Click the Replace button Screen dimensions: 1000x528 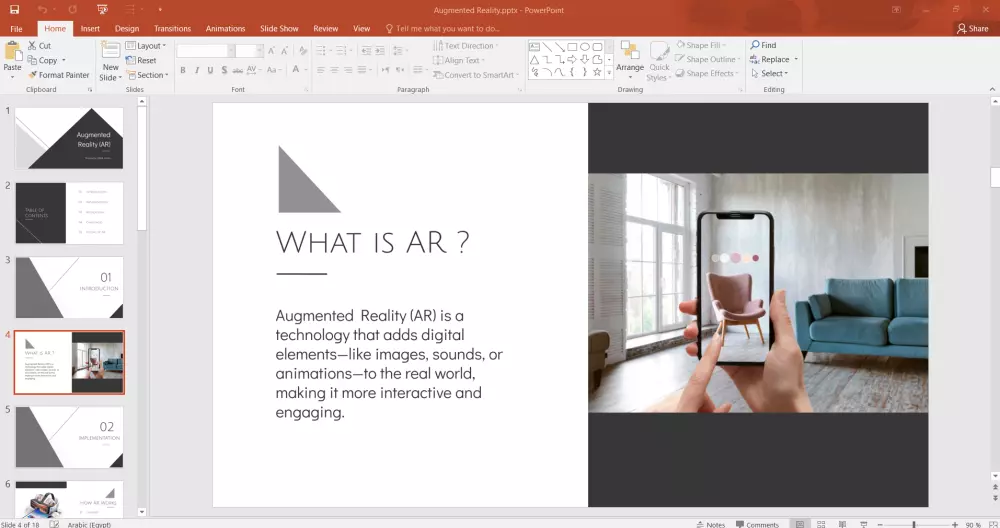770,59
